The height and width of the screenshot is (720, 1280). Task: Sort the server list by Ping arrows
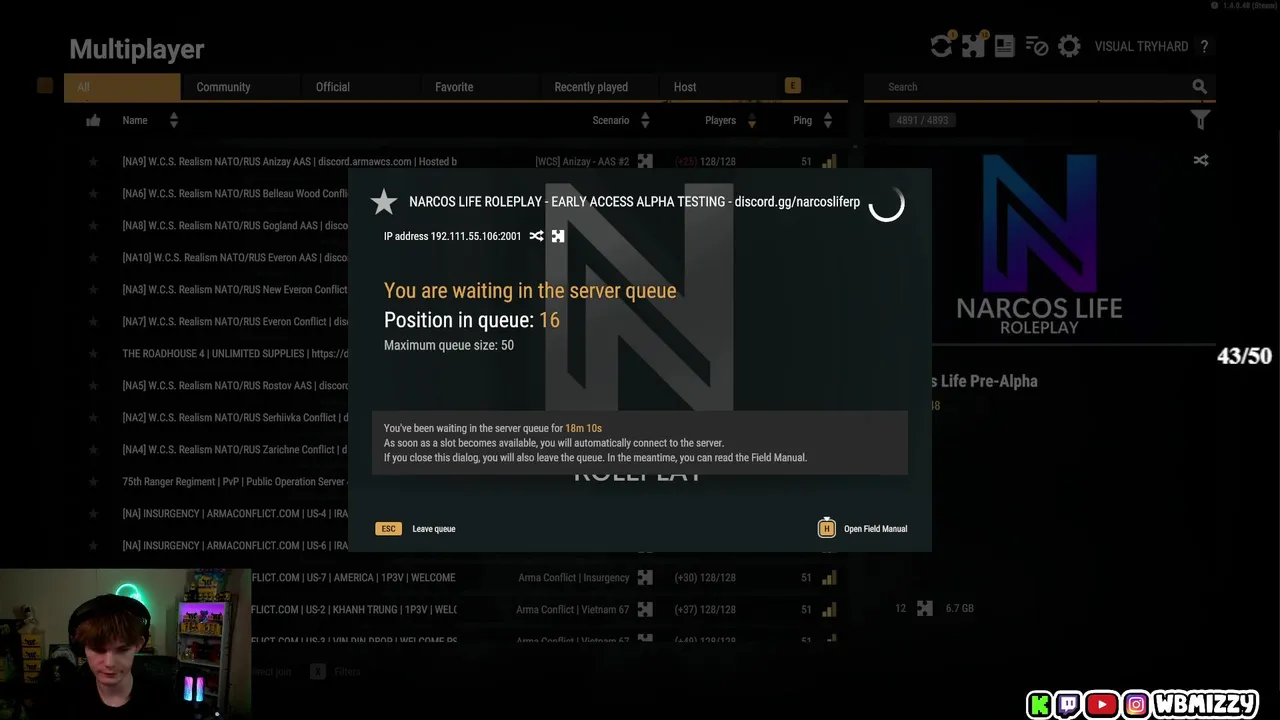[x=828, y=120]
